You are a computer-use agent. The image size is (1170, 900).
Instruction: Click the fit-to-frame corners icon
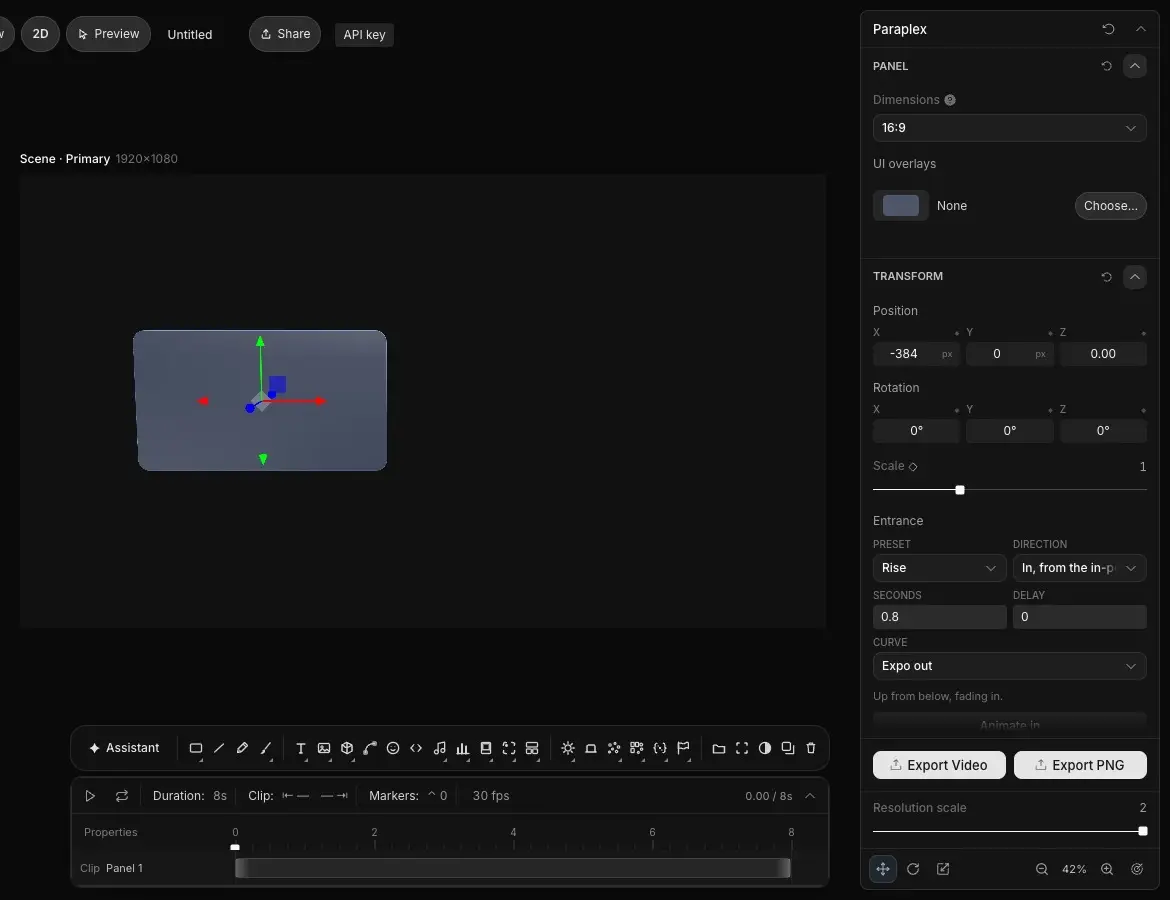click(x=742, y=748)
